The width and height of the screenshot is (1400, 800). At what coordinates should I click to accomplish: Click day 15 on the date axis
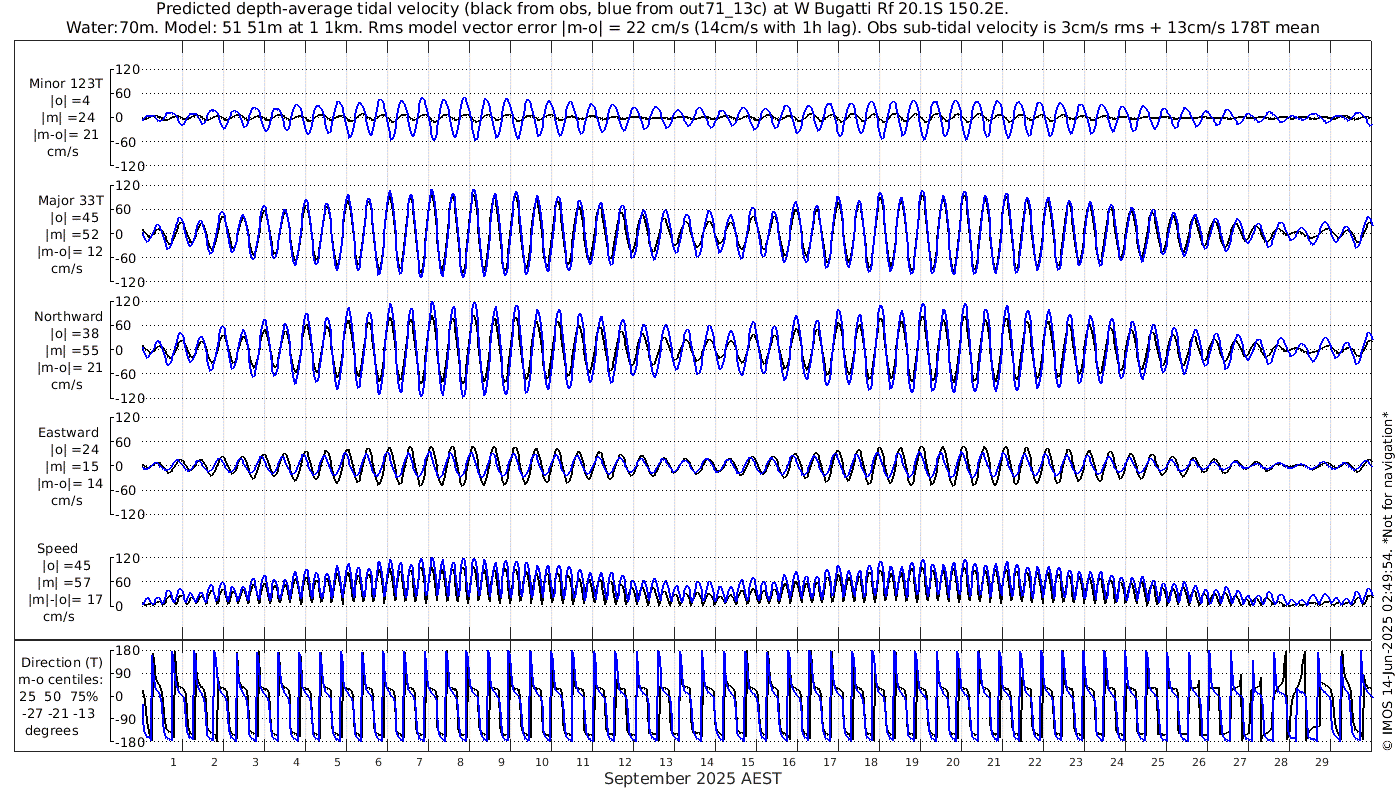coord(747,762)
